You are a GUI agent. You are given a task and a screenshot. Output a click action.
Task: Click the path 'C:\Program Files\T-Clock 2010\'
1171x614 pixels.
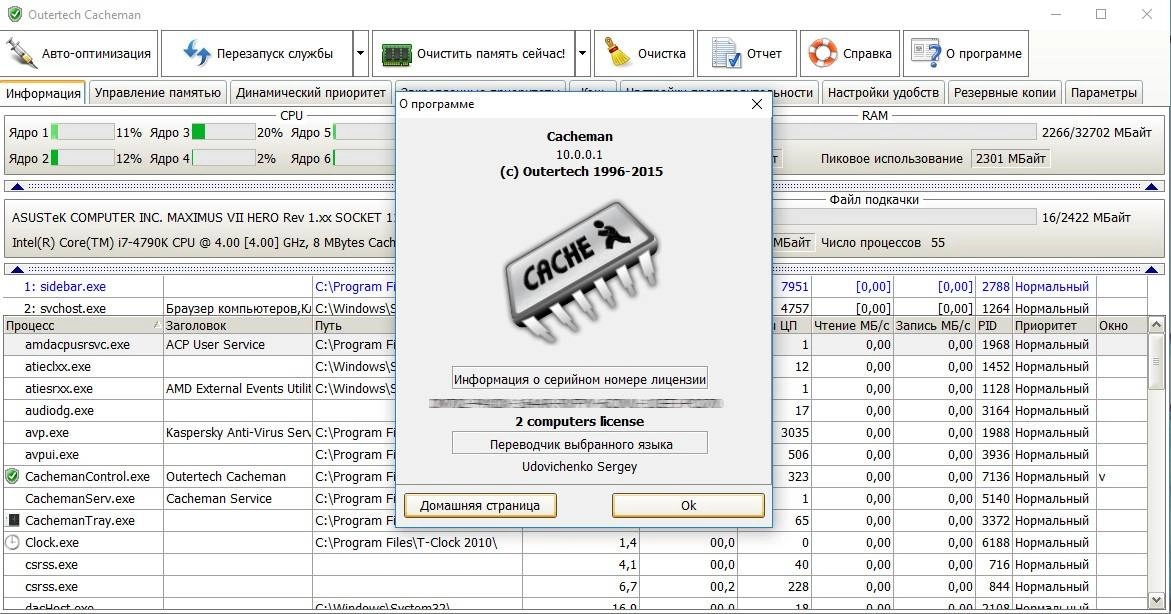[x=406, y=542]
